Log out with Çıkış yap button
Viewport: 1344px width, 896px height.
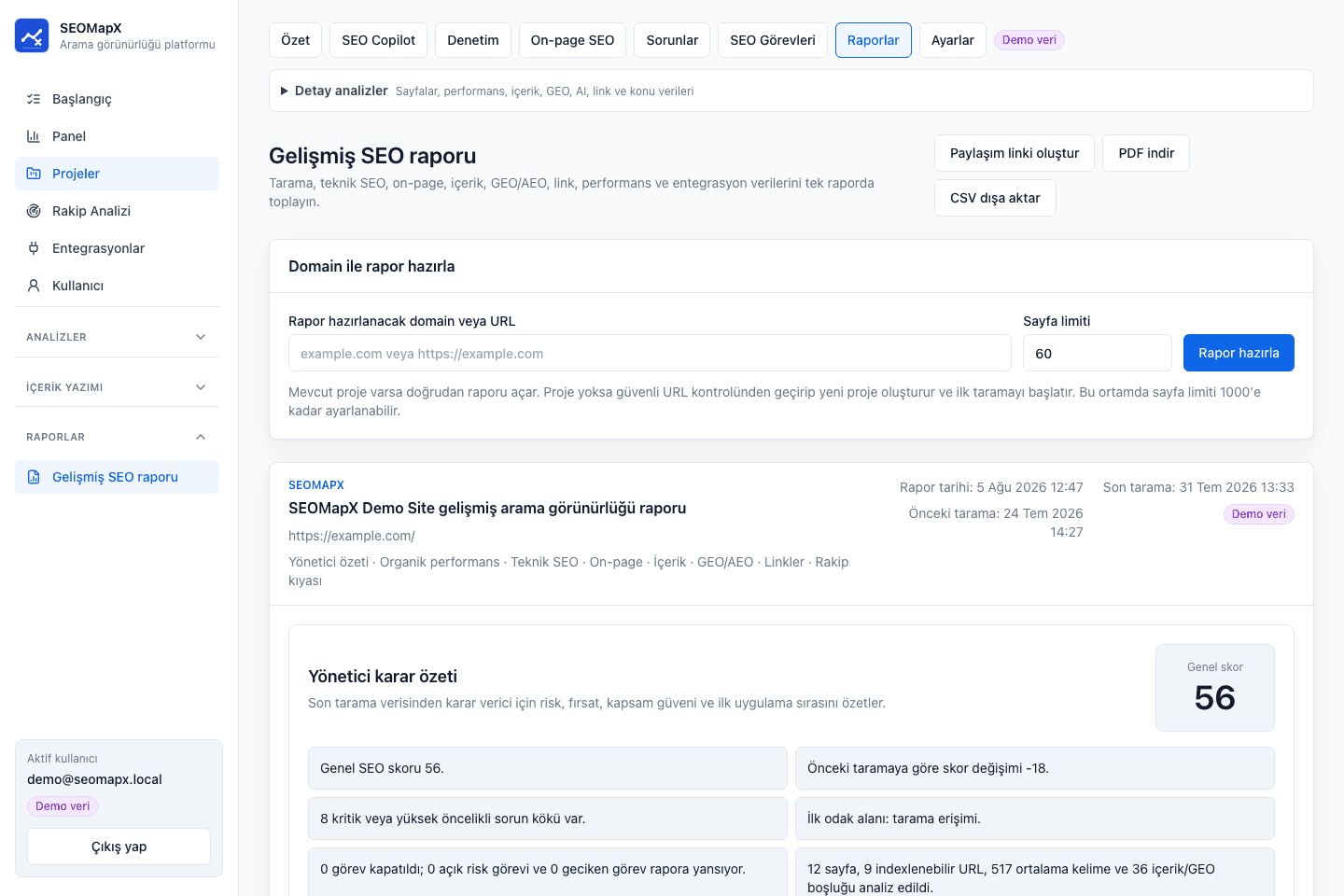[x=119, y=847]
